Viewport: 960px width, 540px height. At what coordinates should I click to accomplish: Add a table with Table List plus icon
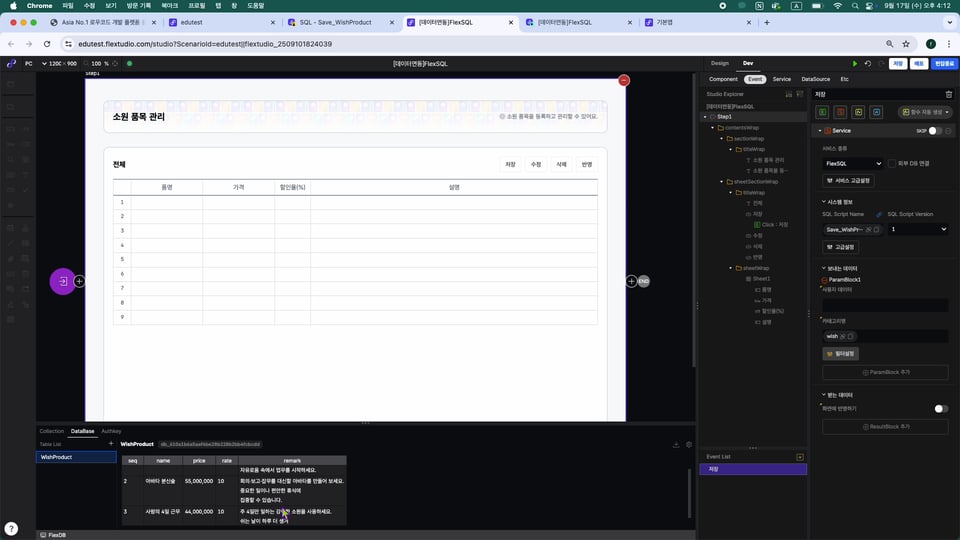111,444
